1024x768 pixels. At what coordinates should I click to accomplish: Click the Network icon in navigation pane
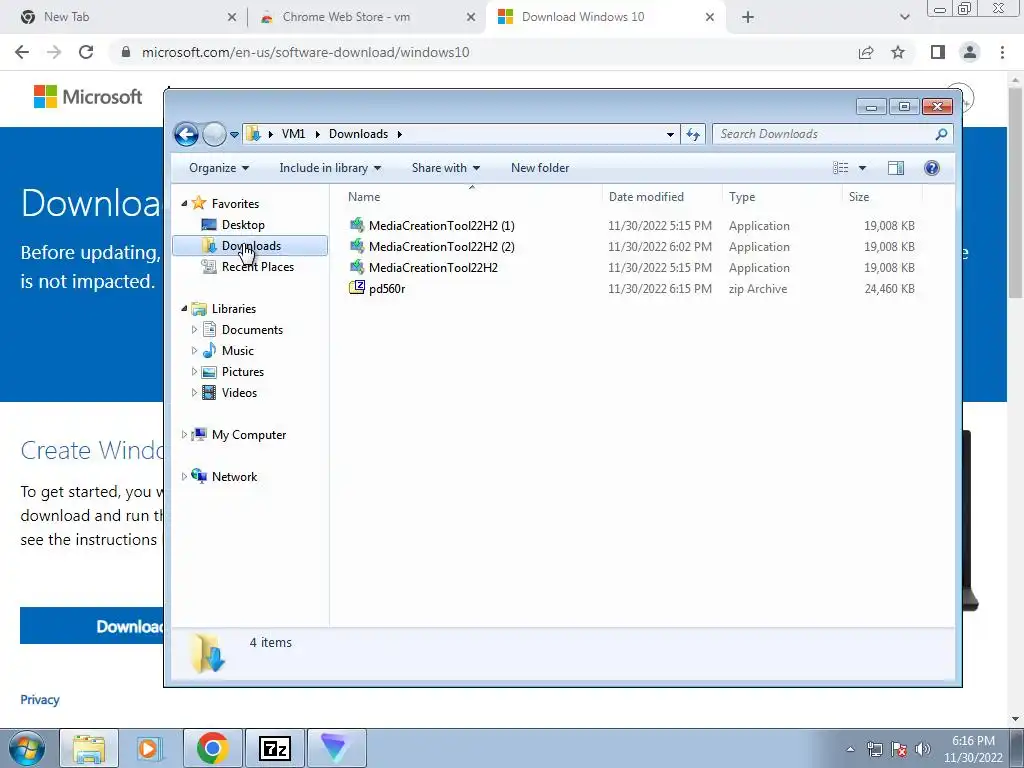[x=199, y=475]
